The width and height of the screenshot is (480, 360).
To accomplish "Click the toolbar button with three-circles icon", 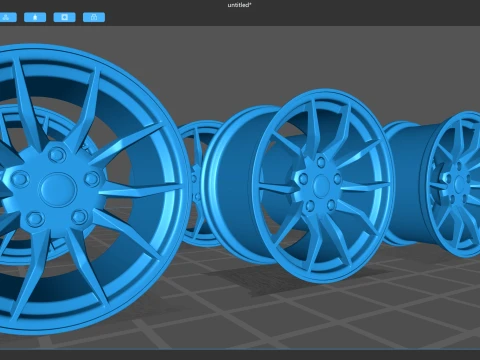I will 7,17.
